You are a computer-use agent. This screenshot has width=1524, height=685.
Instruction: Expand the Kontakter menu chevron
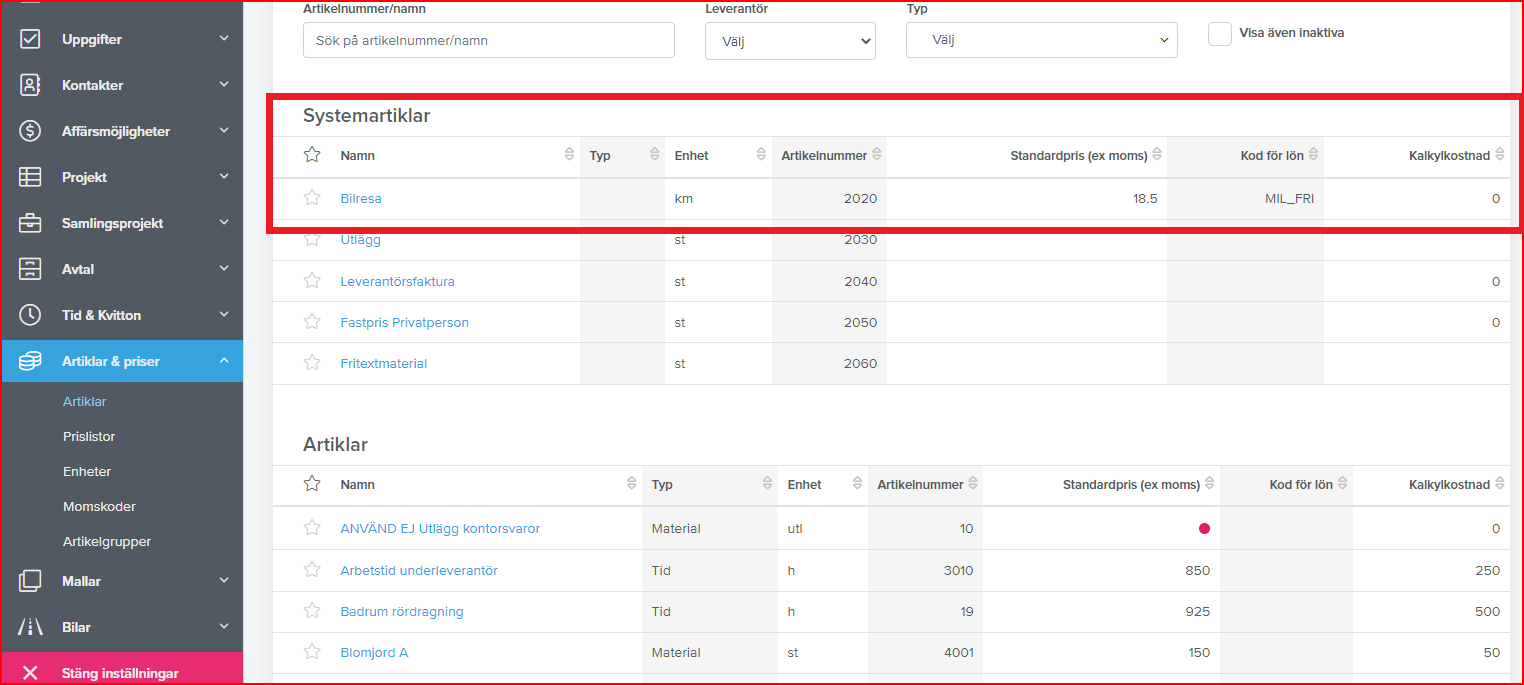click(224, 85)
